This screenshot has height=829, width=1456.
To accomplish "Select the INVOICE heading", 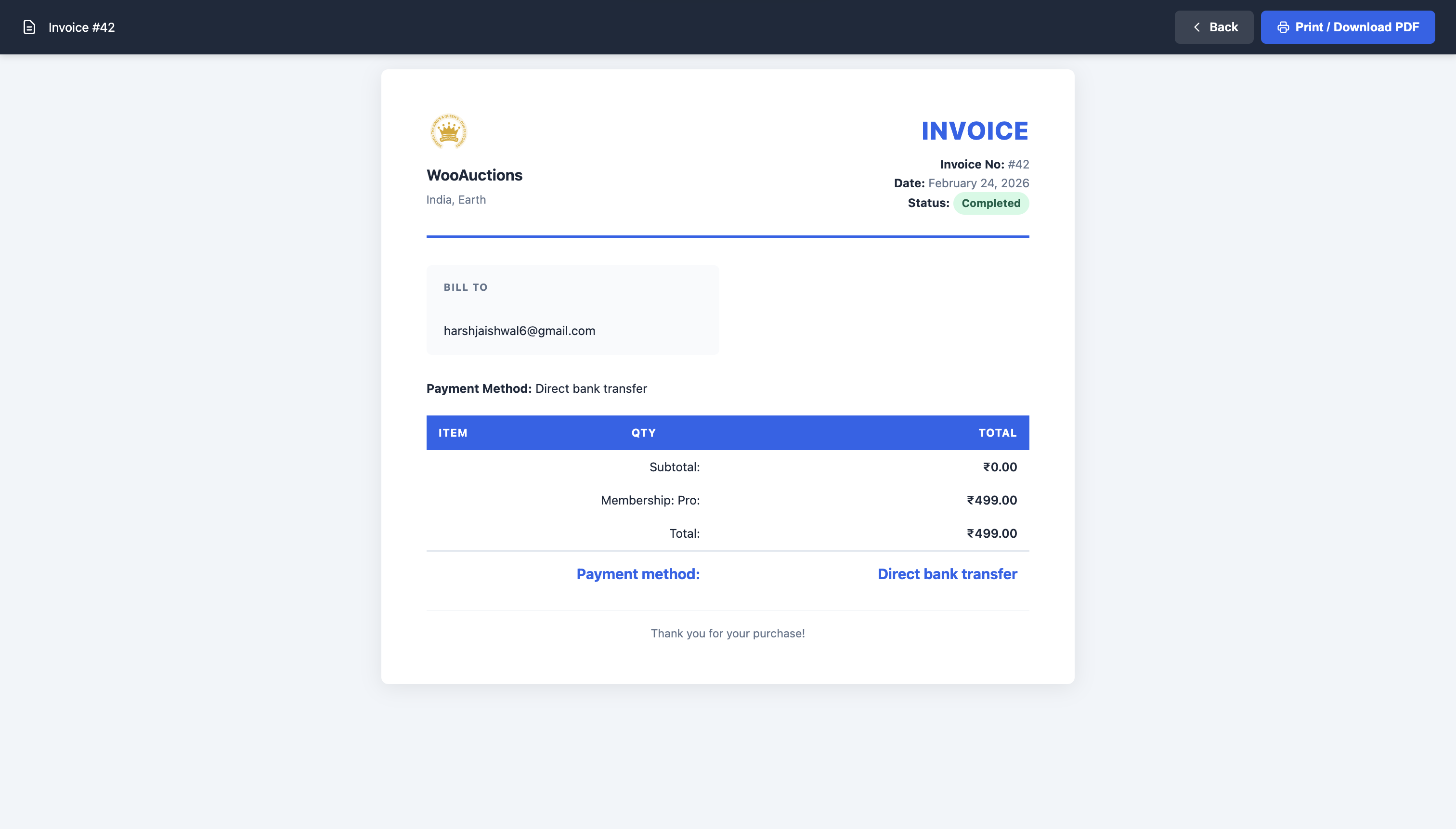I will [975, 130].
